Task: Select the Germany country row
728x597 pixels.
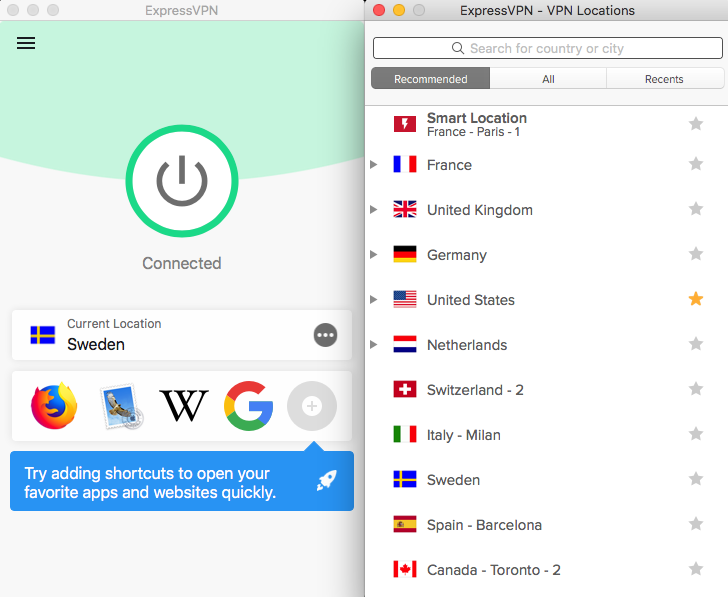Action: pyautogui.click(x=546, y=254)
